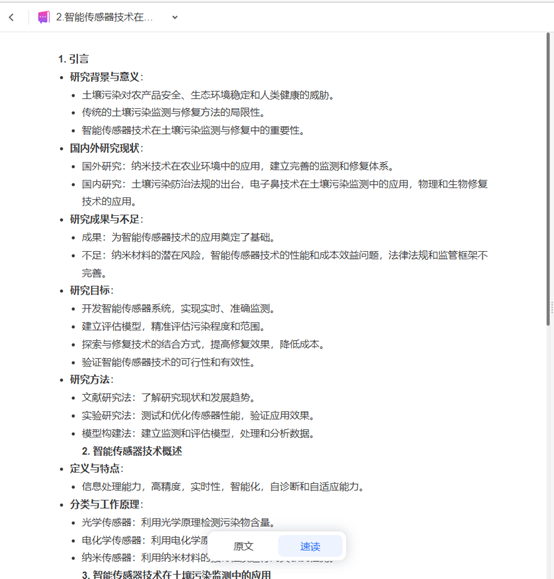This screenshot has height=579, width=554.
Task: Select the bullet 国内外研究现状
Action: click(106, 148)
